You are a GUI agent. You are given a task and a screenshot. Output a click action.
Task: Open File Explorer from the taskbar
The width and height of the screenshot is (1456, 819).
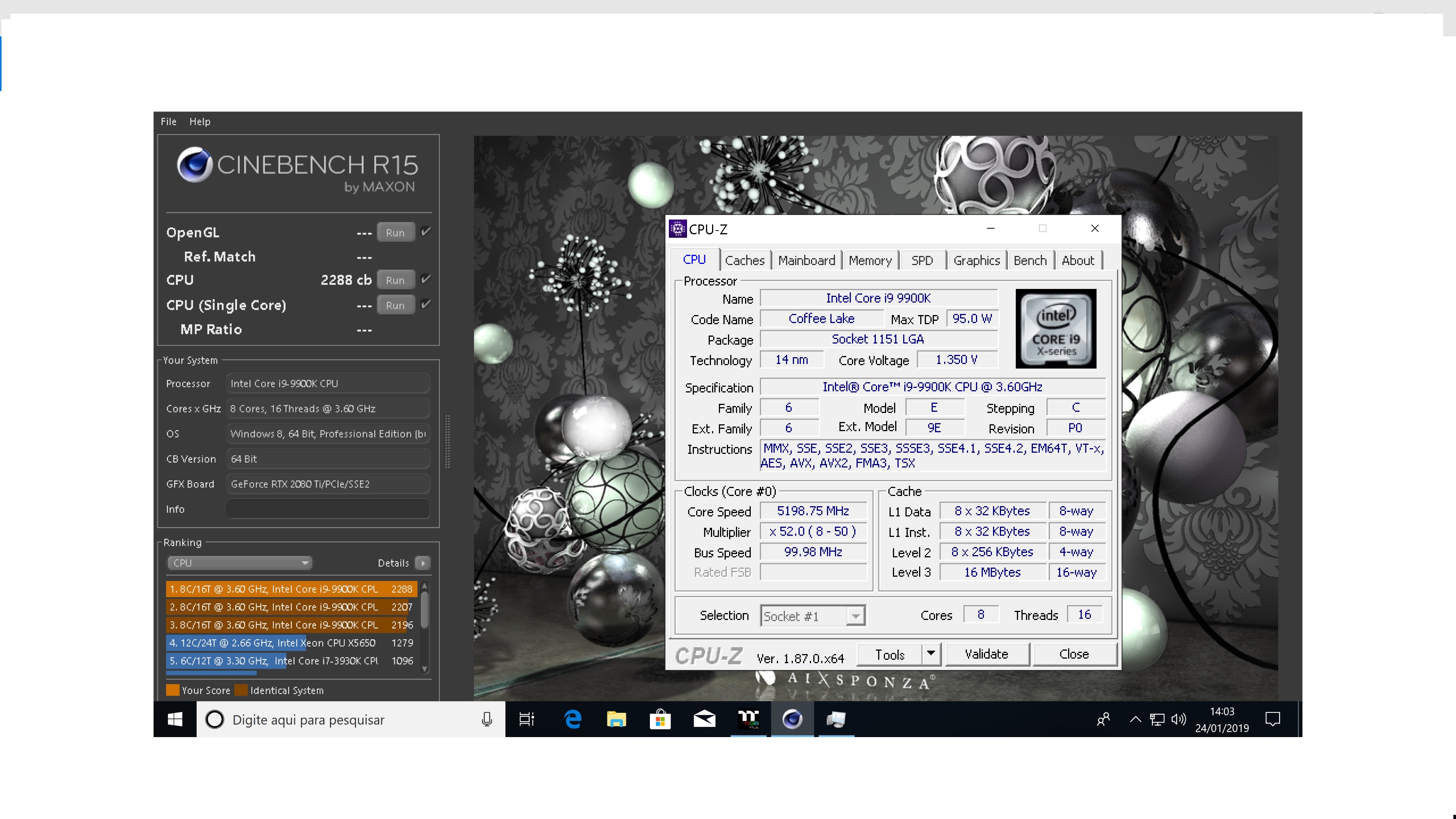[x=616, y=719]
